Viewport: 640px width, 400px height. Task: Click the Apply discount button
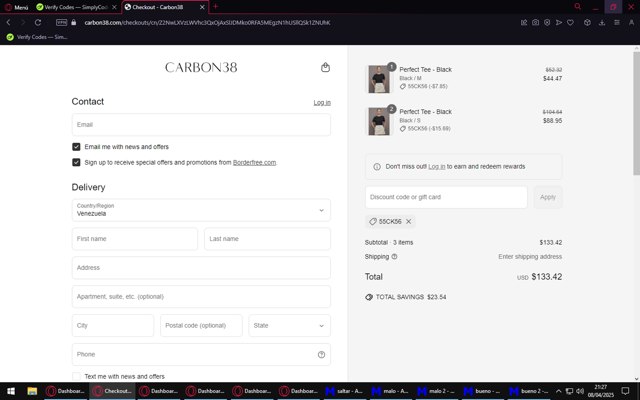[x=548, y=197]
